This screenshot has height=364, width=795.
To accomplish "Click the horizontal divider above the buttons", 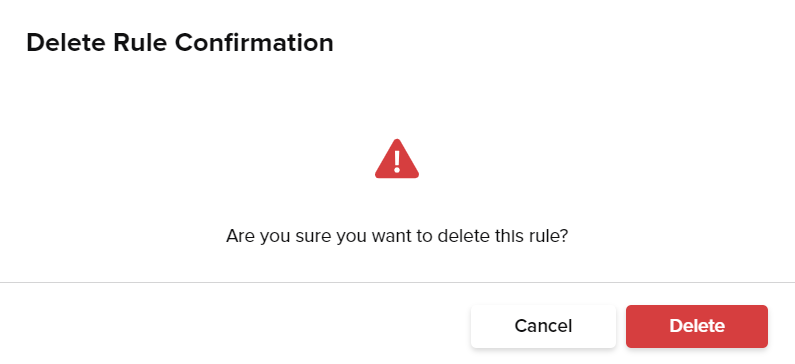I will coord(398,282).
